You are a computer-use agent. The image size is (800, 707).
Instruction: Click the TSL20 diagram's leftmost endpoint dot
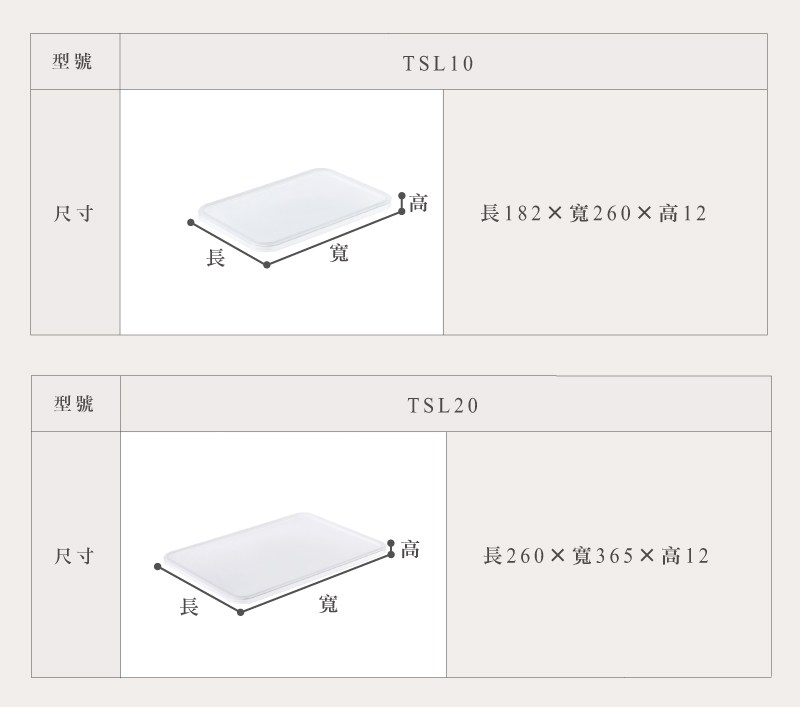coord(158,567)
